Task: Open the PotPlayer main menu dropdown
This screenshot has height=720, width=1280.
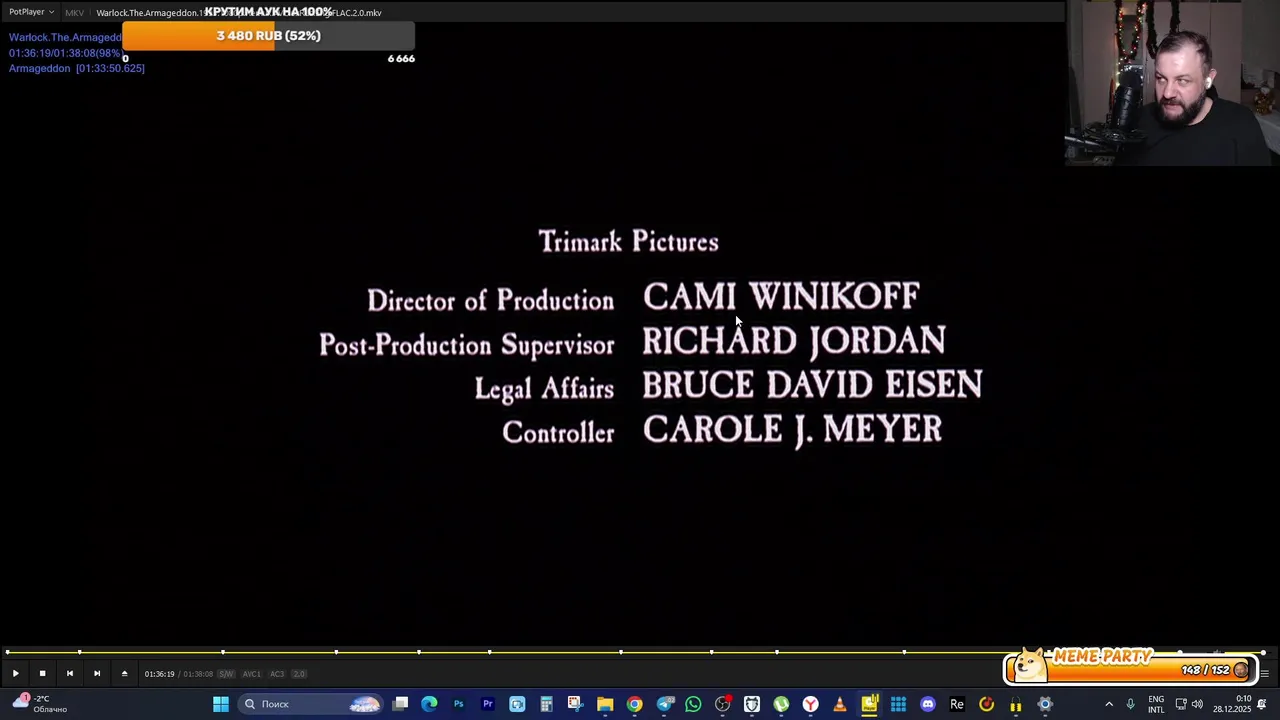Action: [31, 12]
